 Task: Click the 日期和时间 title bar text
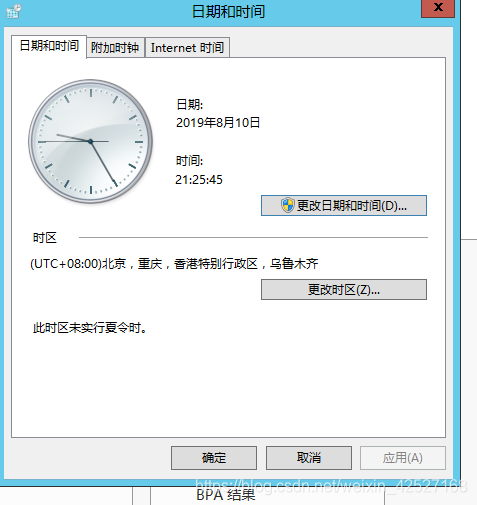pos(228,12)
